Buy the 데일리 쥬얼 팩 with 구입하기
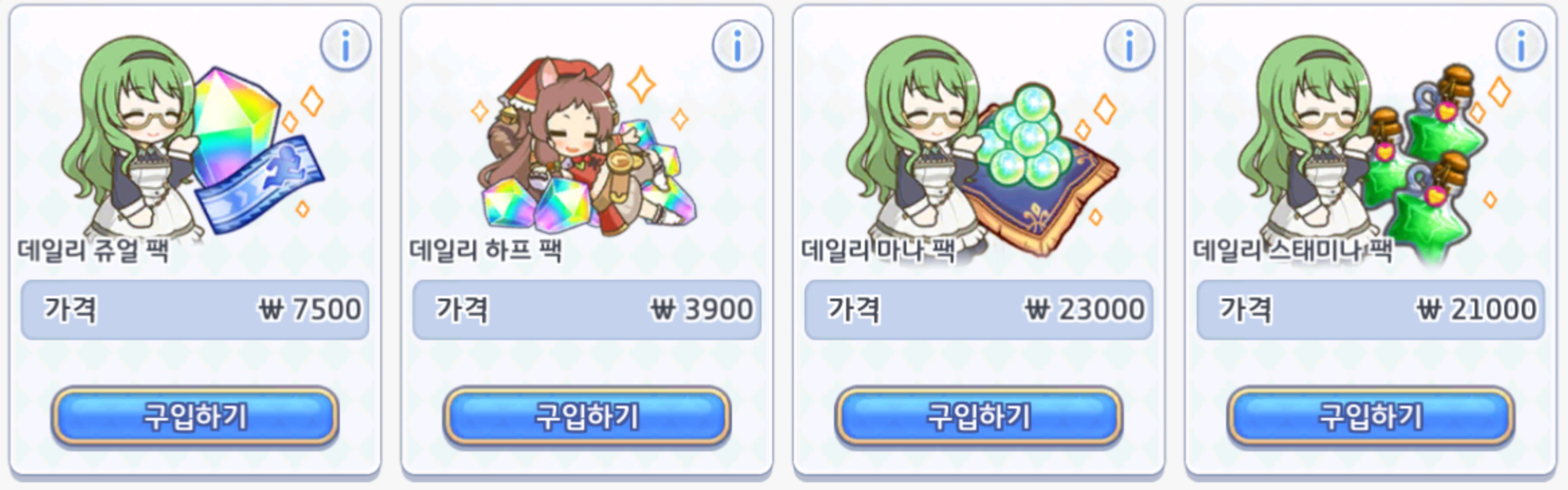 (x=195, y=417)
